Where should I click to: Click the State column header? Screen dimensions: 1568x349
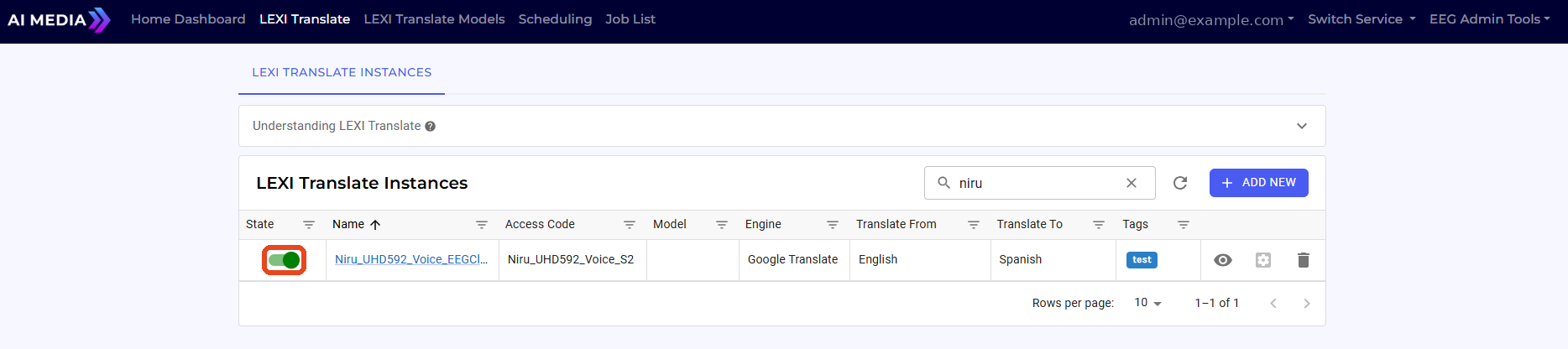[x=260, y=224]
